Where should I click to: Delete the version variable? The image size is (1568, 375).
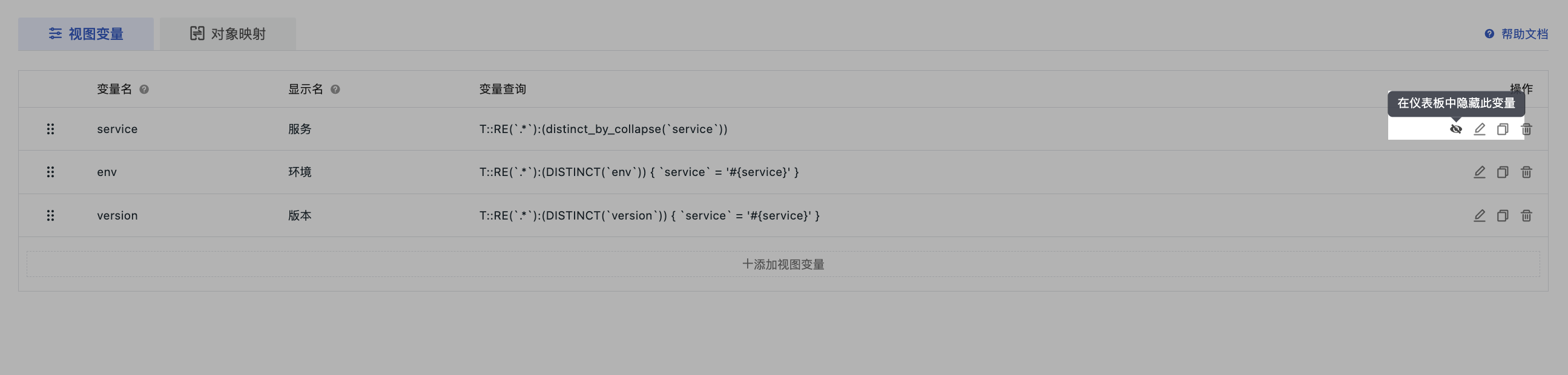click(1526, 215)
